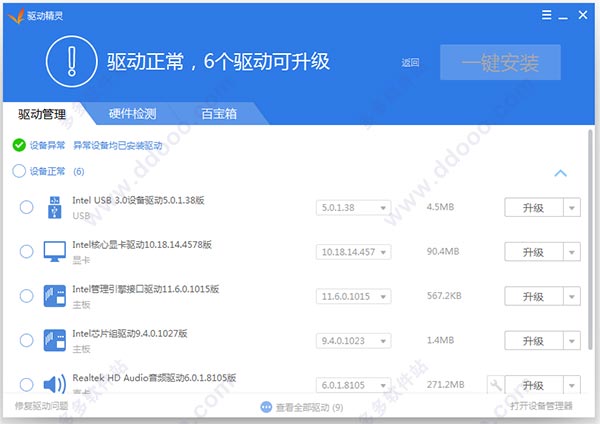Close the 驱动精灵 window

point(583,15)
